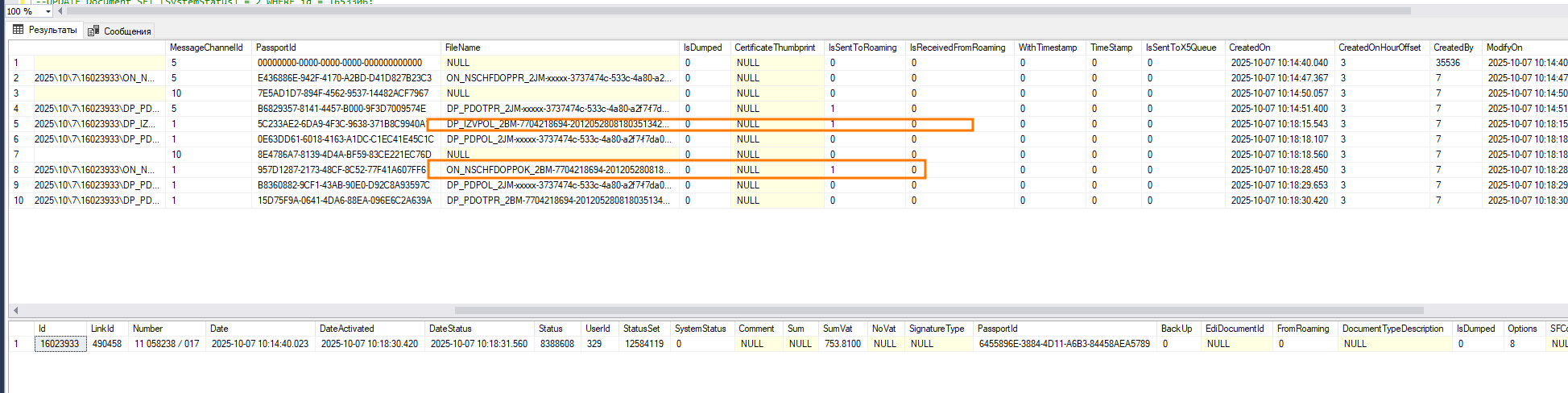
Task: Click CreatedOn cell 2025-10-07 10:18:30.420
Action: click(x=1280, y=201)
